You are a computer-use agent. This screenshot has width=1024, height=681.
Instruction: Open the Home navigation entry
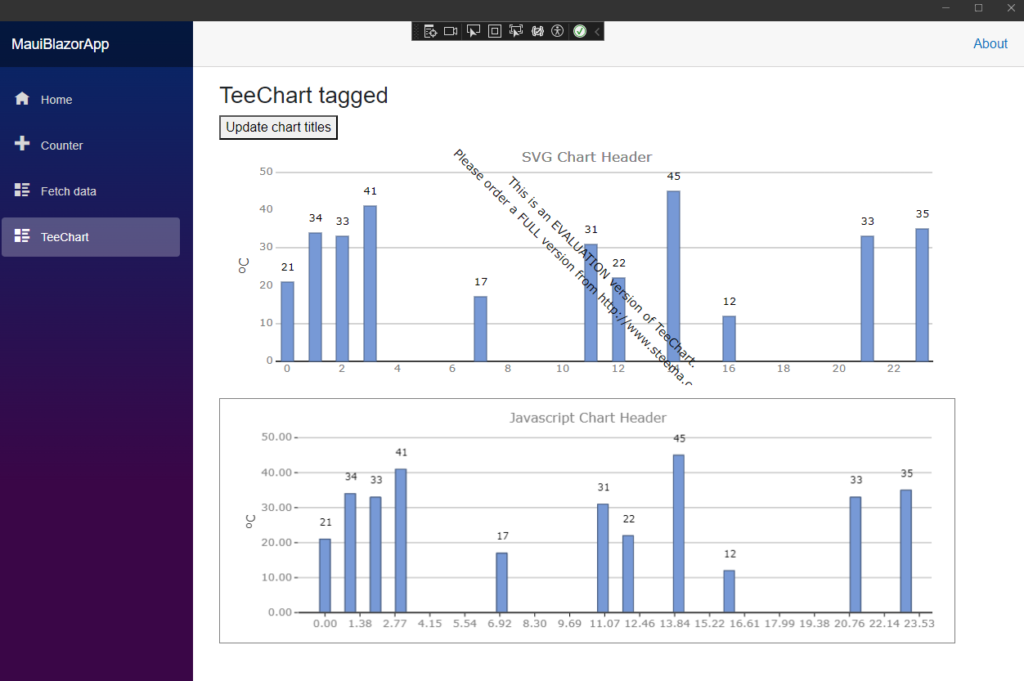(55, 99)
